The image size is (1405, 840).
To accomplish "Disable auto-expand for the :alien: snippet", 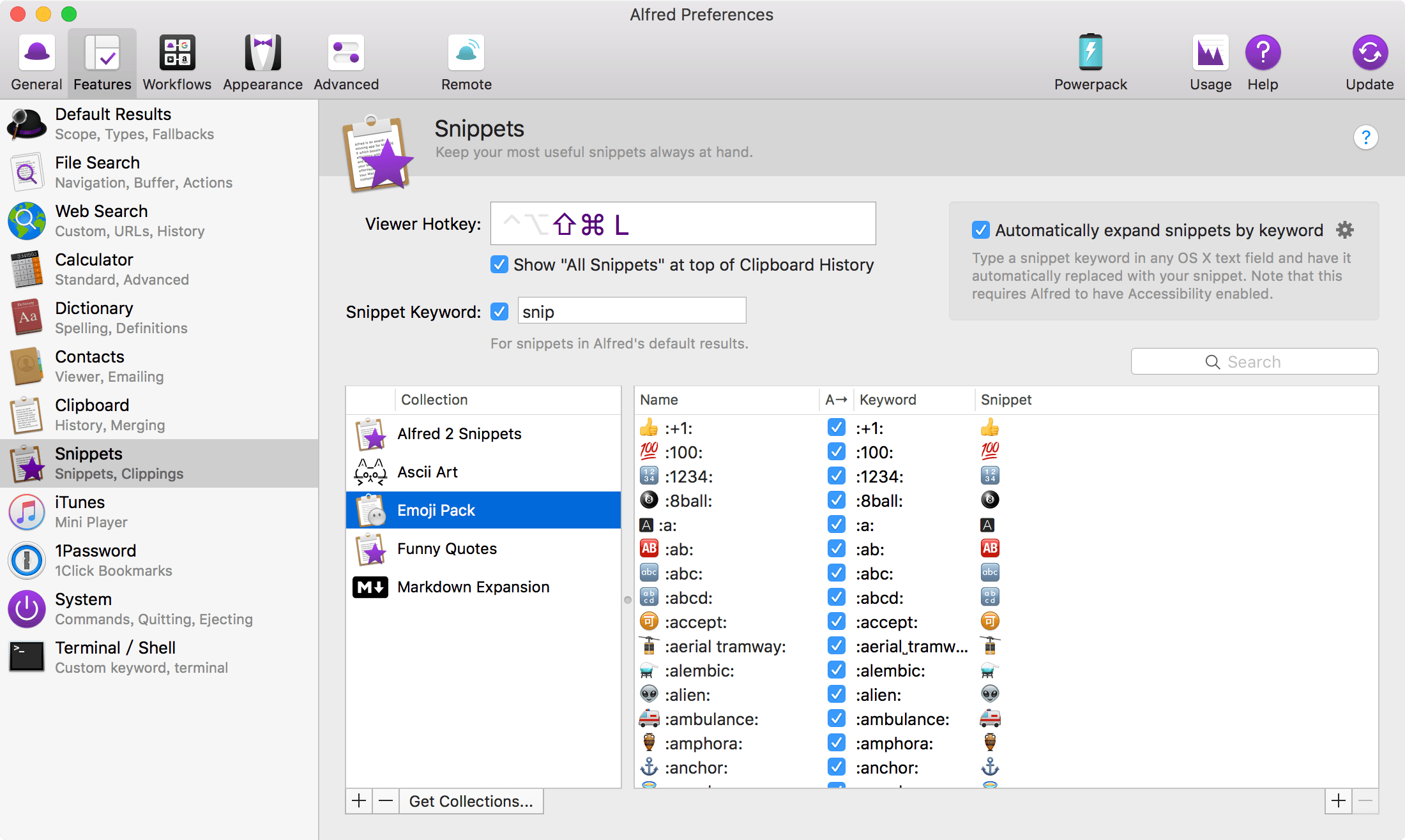I will pos(836,694).
